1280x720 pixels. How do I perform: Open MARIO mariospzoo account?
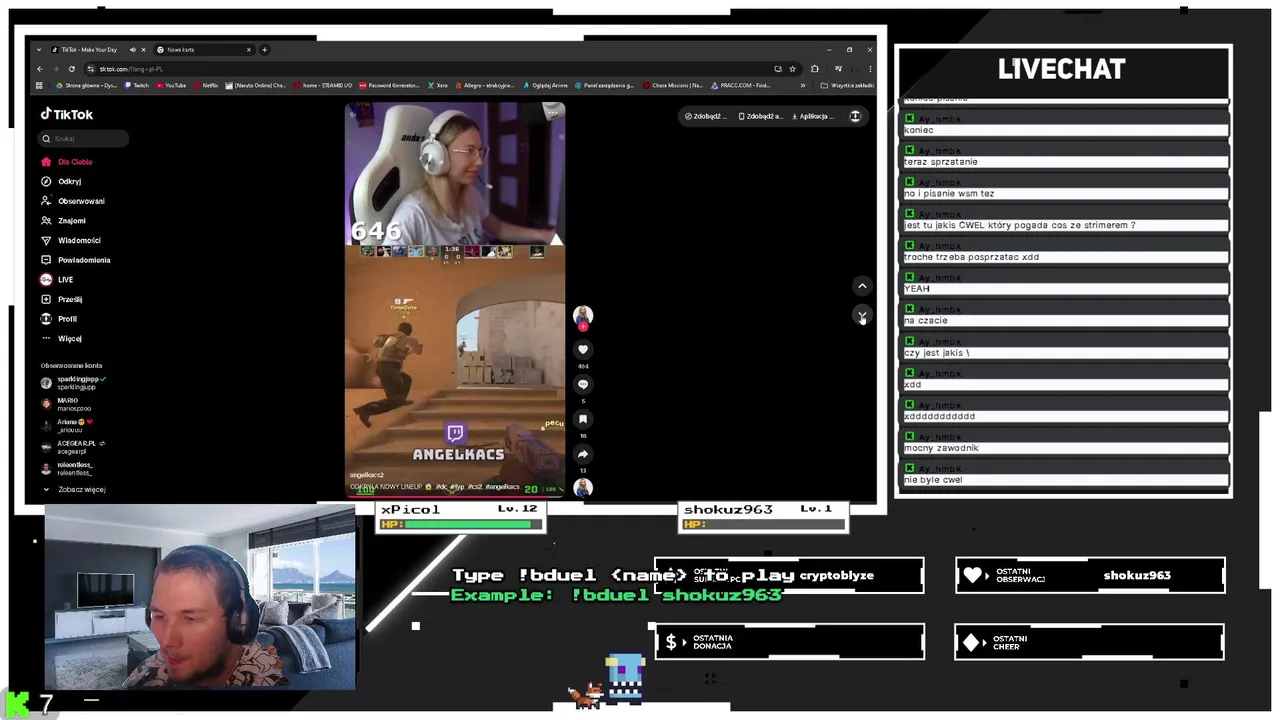click(x=66, y=404)
